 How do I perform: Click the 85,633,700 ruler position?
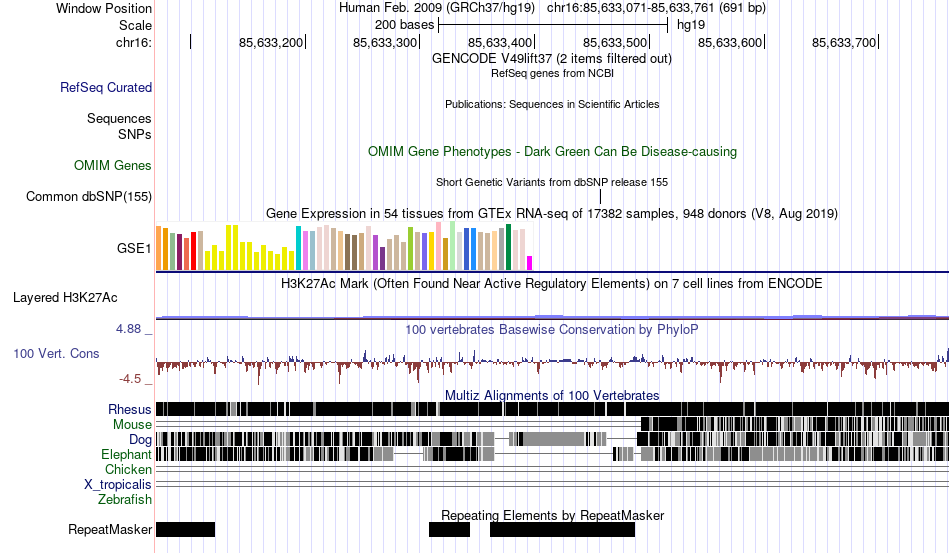(x=845, y=42)
